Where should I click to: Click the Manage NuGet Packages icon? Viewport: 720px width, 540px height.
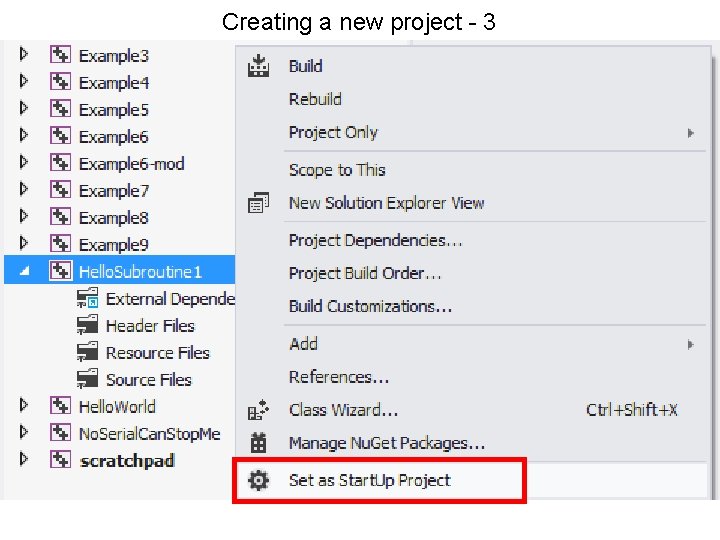coord(258,443)
